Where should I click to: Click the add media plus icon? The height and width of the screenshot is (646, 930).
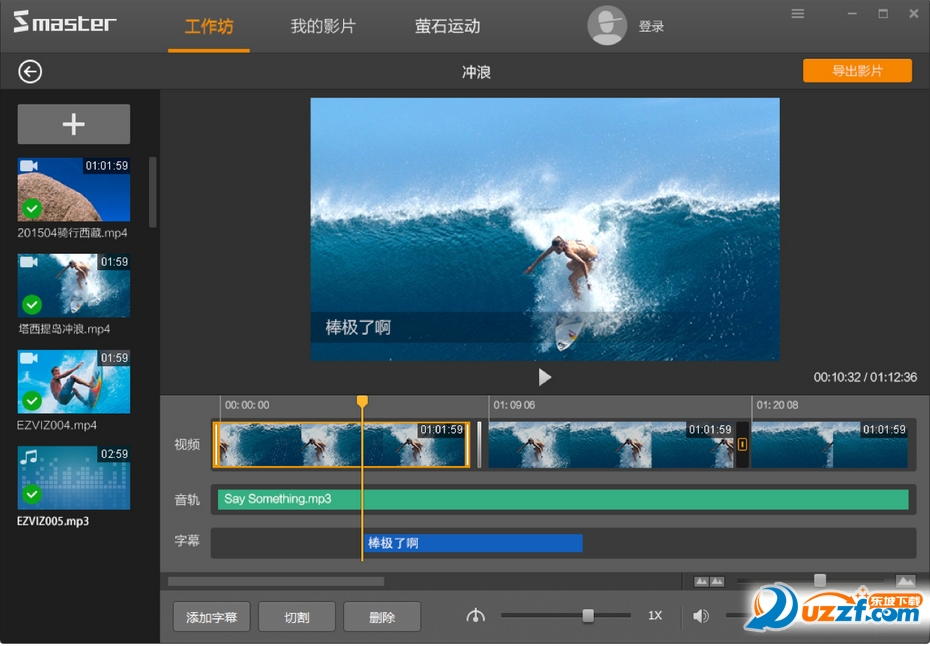click(x=73, y=124)
